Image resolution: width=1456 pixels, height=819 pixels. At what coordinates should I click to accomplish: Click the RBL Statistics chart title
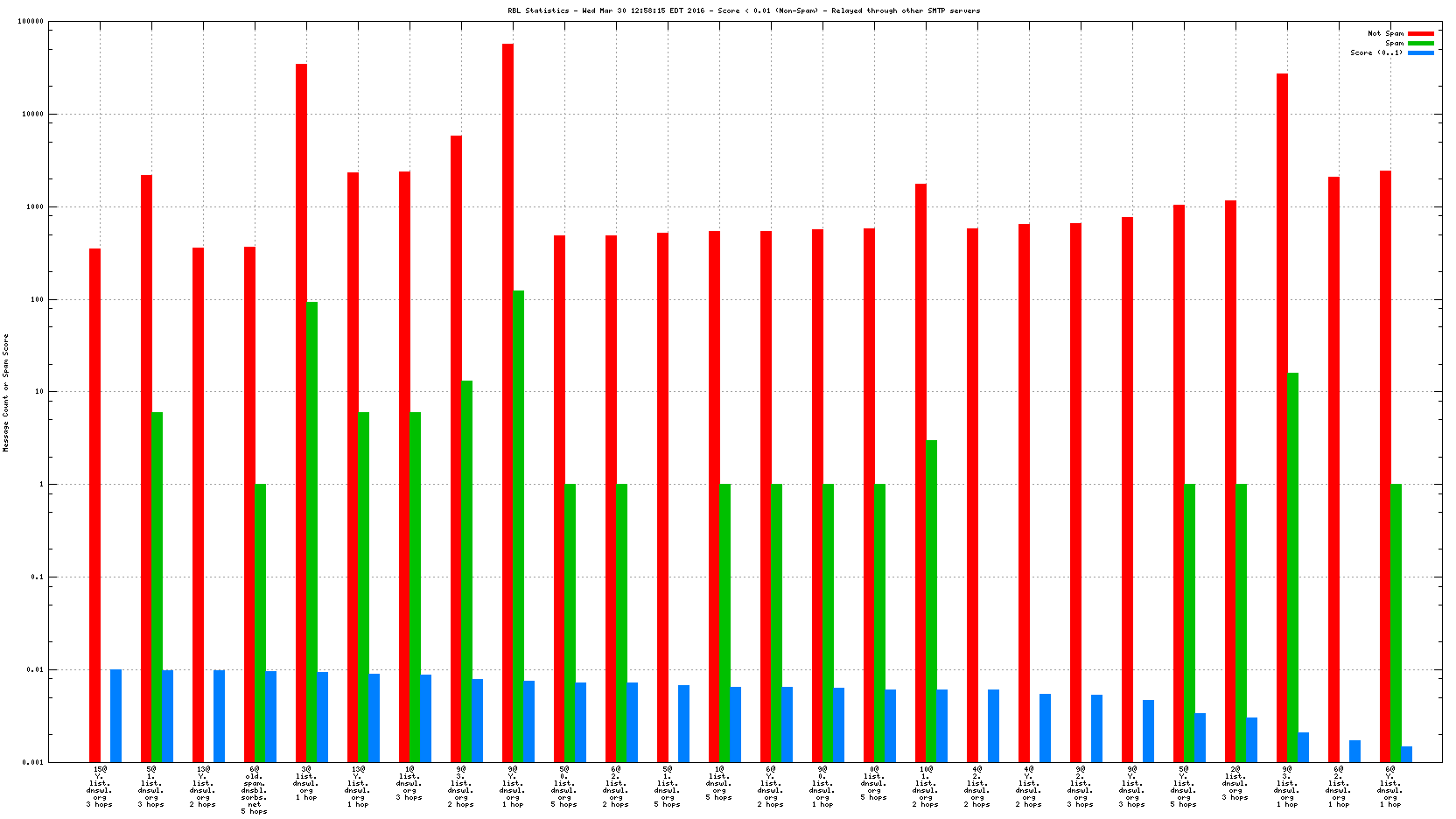click(744, 10)
